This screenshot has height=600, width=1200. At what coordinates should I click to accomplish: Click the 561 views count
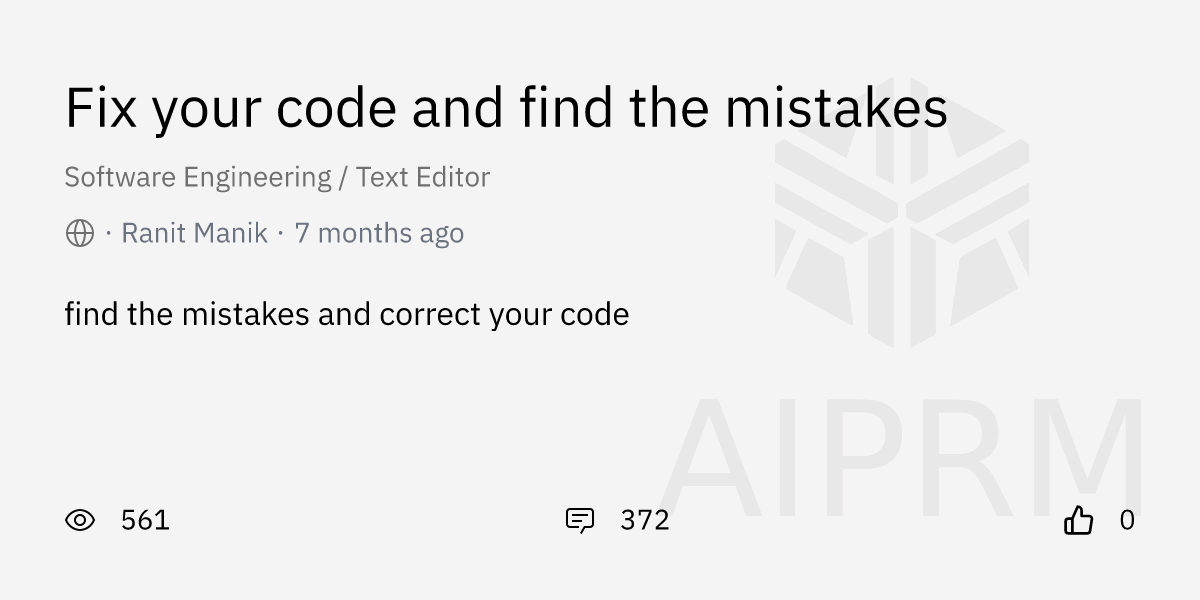coord(145,520)
